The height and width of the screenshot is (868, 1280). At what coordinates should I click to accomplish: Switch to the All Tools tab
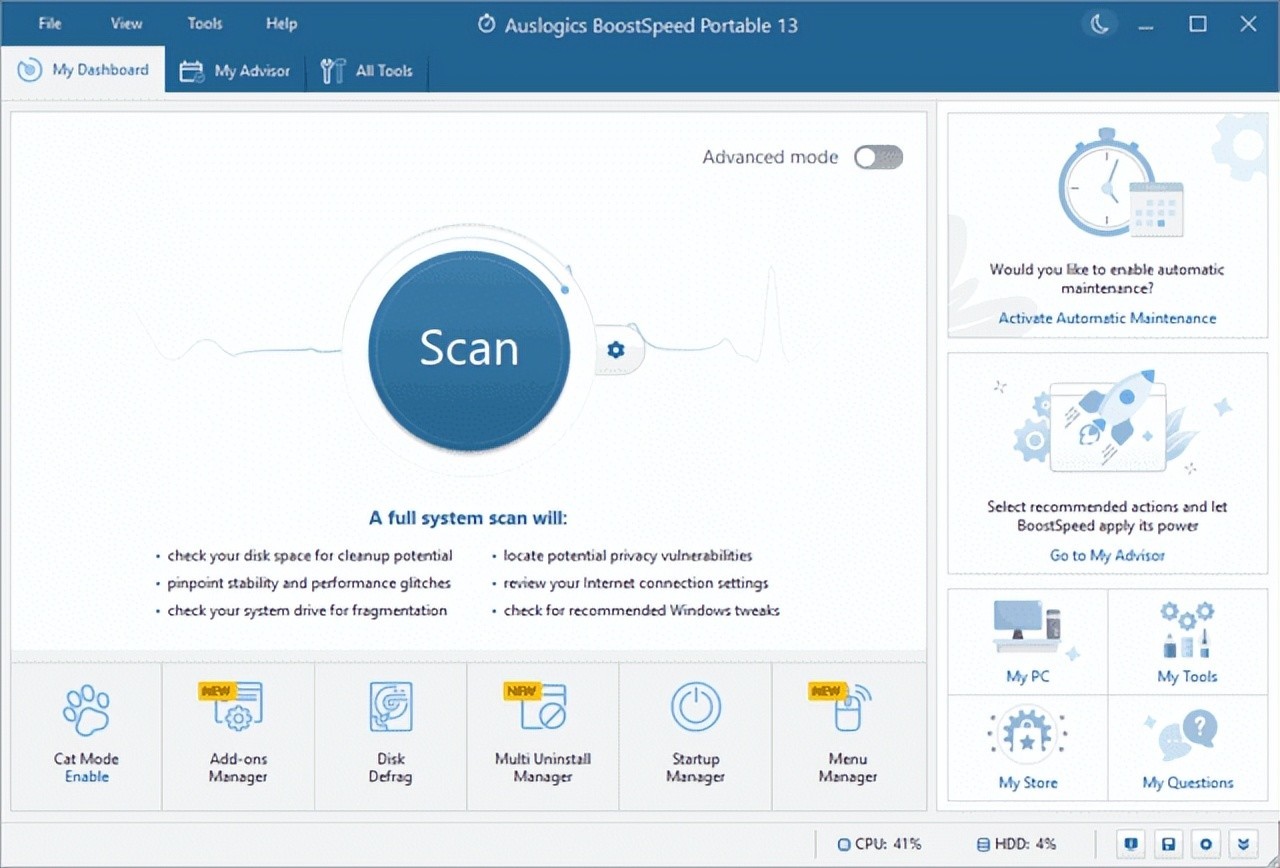pos(367,70)
